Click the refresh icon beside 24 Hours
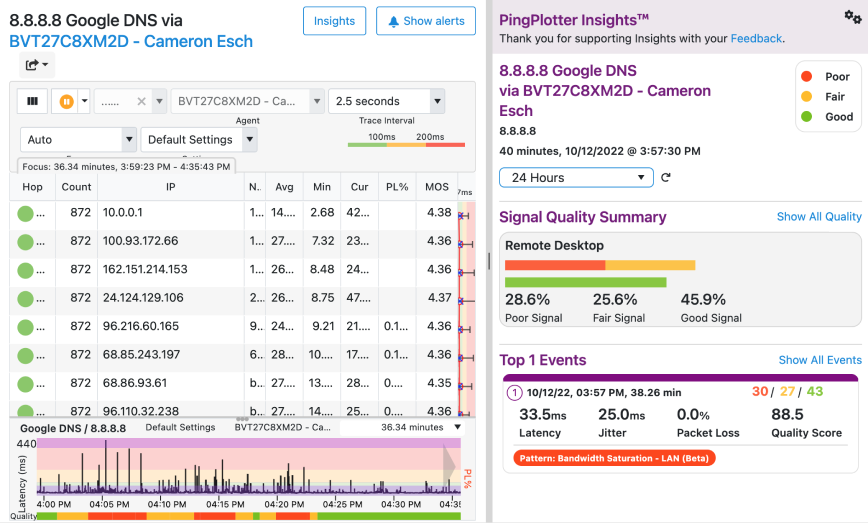The image size is (868, 523). coord(666,177)
